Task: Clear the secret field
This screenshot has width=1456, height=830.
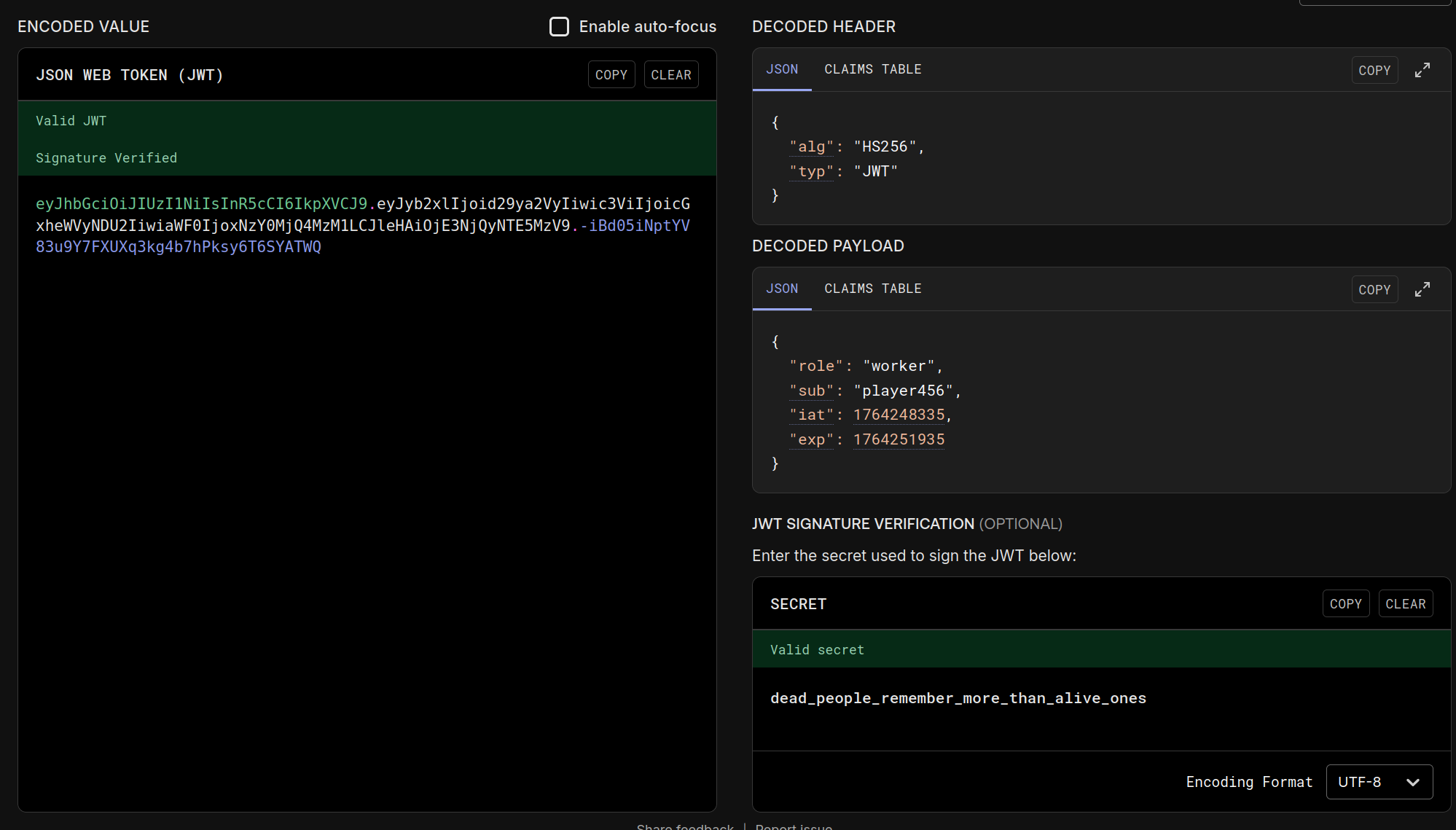Action: point(1405,604)
